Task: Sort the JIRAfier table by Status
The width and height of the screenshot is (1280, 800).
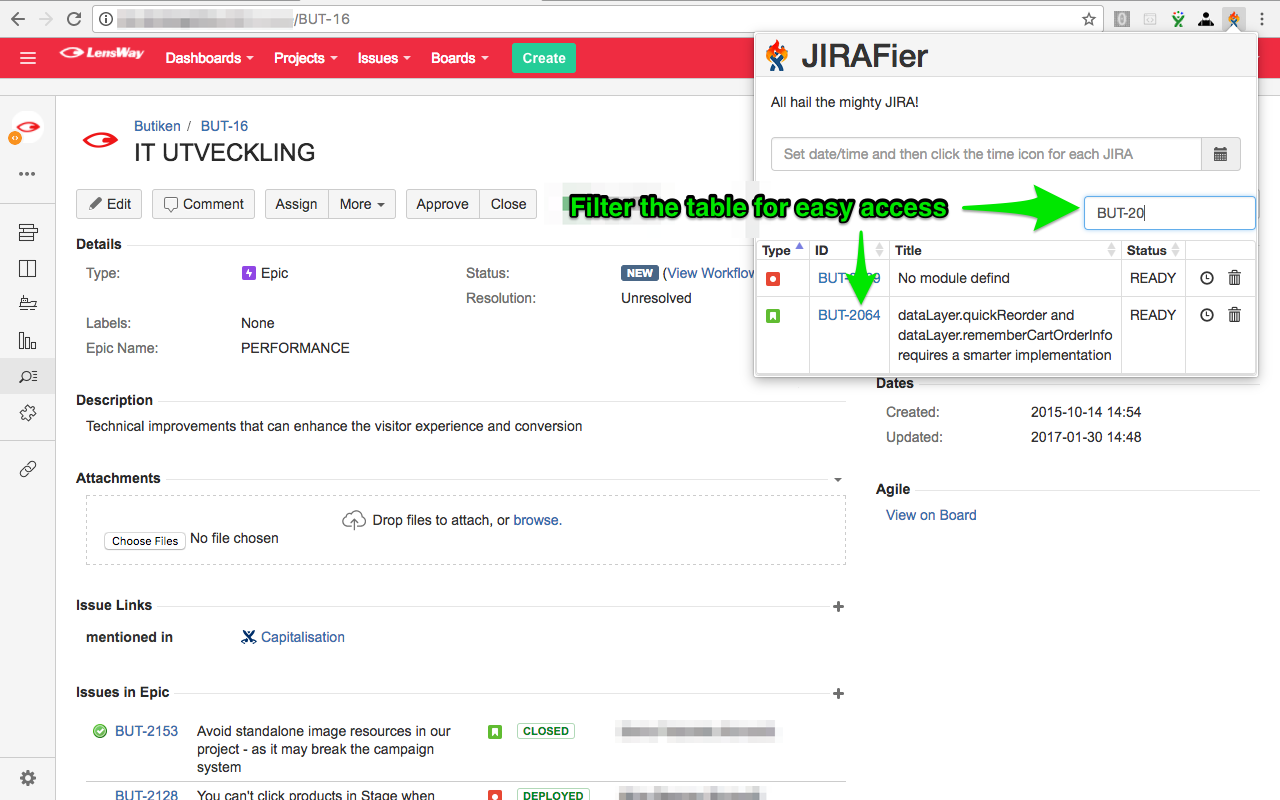Action: (x=1153, y=250)
